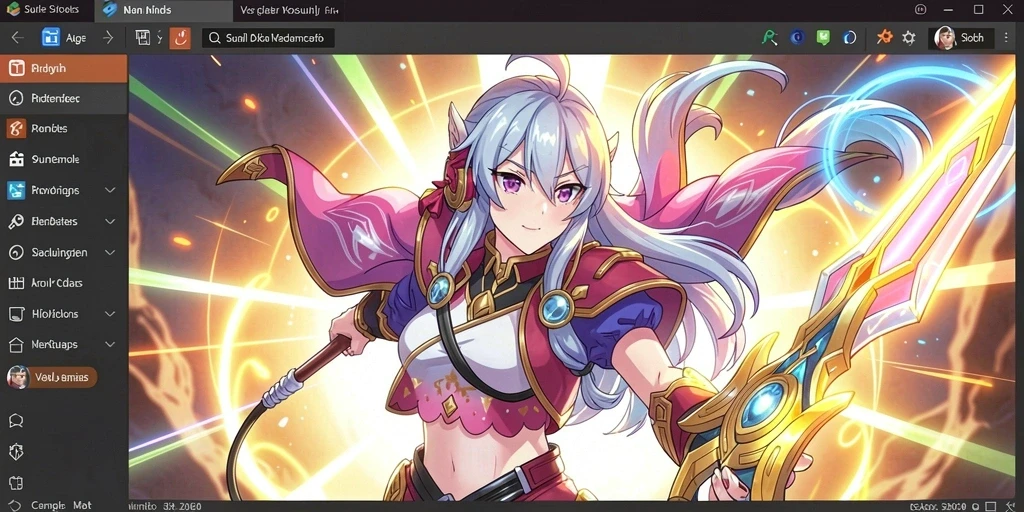This screenshot has width=1024, height=512.
Task: Click the Ardryih item's square icon
Action: [x=16, y=69]
